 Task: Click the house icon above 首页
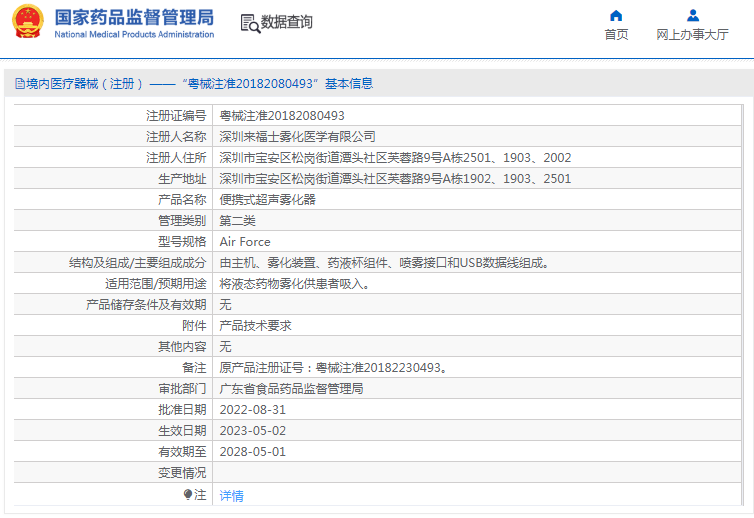[616, 15]
